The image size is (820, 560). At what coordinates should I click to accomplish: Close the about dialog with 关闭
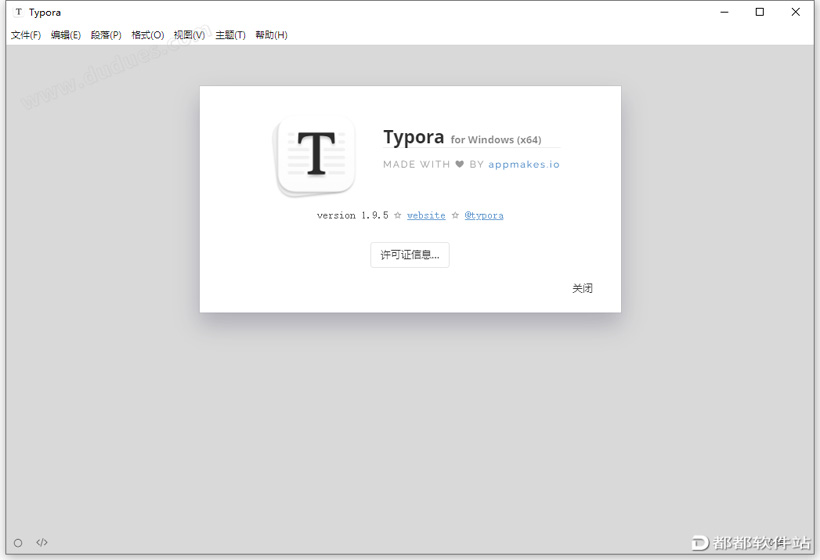582,288
